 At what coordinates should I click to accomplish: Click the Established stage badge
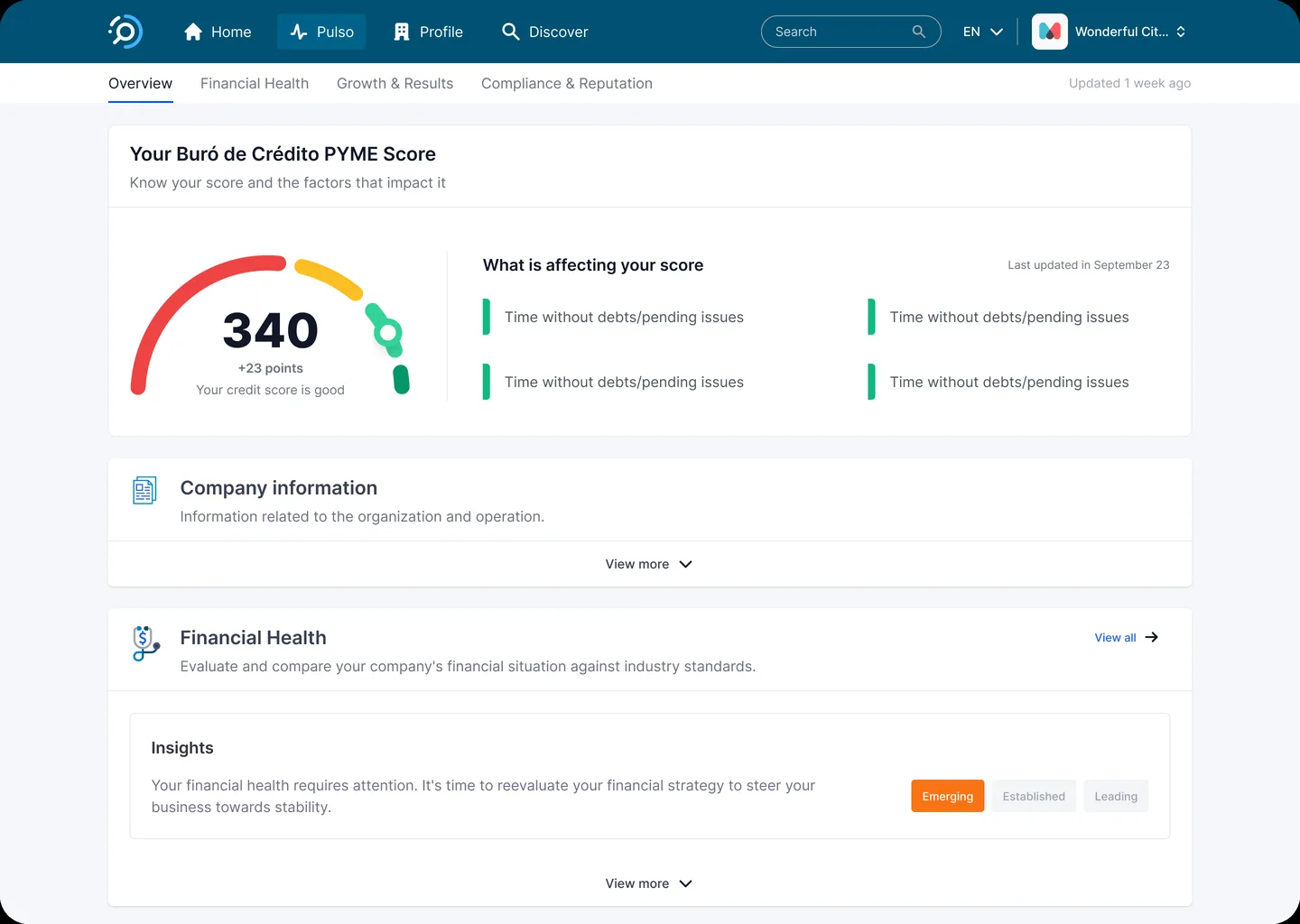pyautogui.click(x=1034, y=796)
